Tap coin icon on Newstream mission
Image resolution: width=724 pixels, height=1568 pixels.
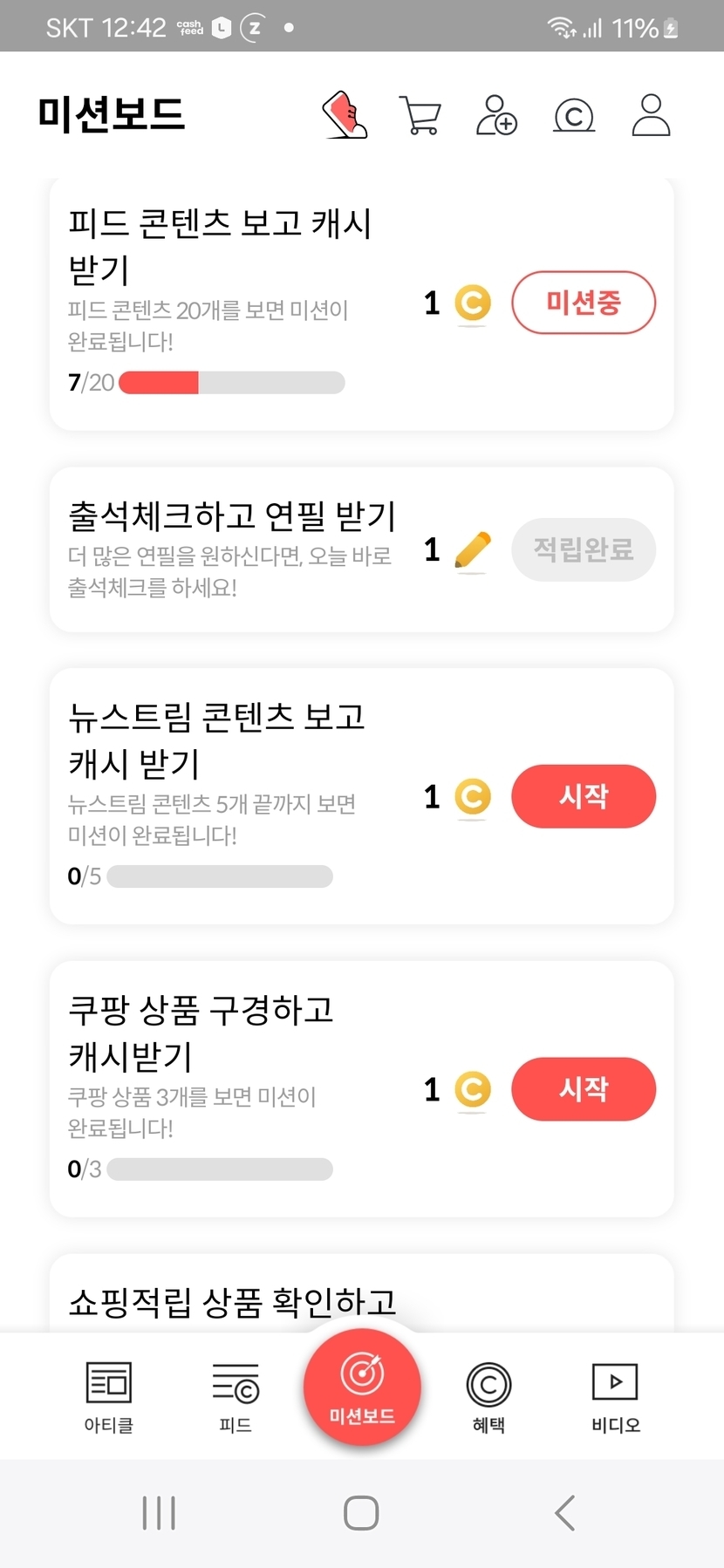coord(473,796)
